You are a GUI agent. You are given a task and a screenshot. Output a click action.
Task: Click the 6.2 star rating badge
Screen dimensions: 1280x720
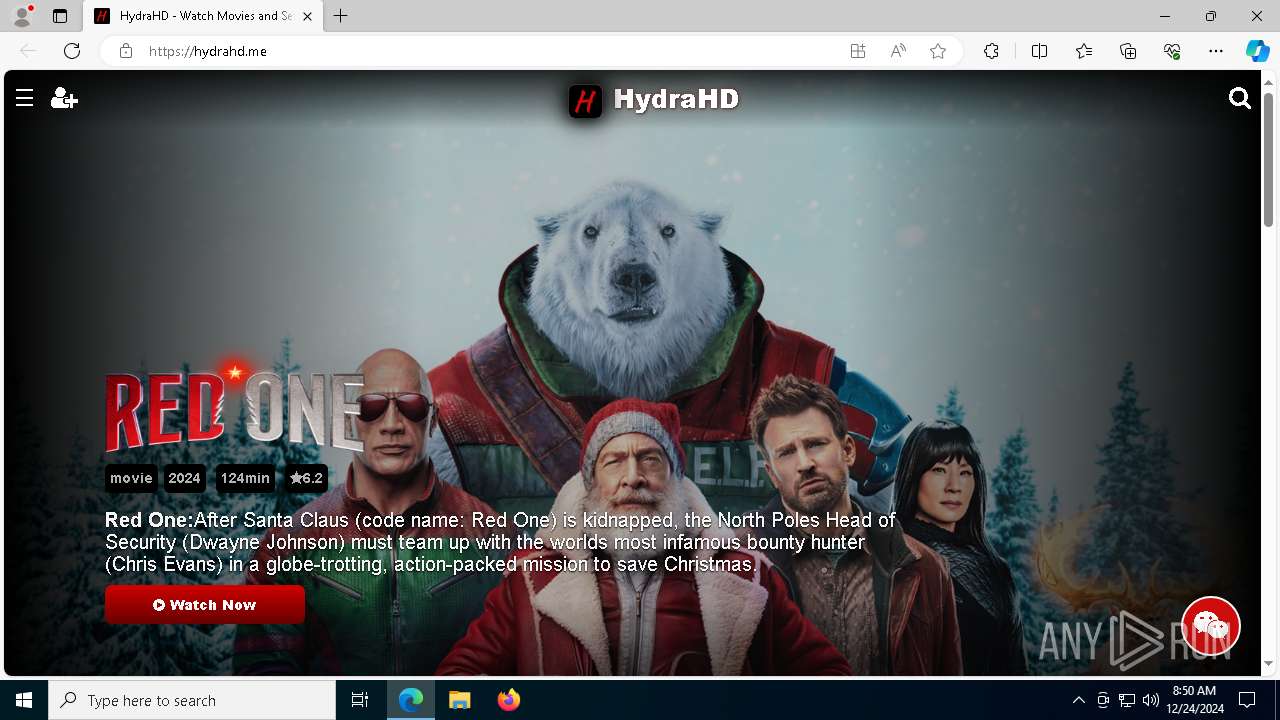click(x=306, y=478)
